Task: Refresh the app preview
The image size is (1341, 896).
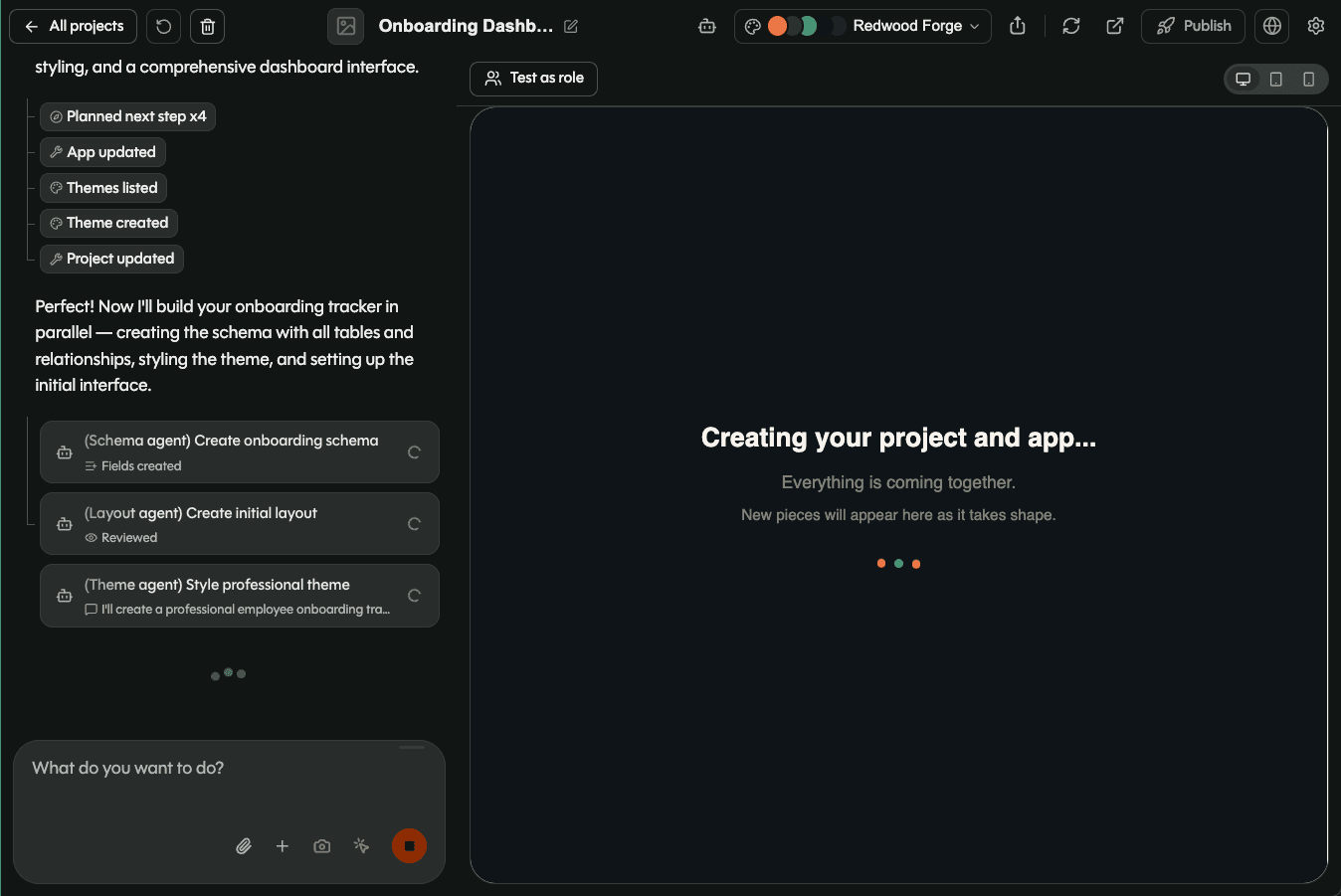Action: click(1071, 26)
